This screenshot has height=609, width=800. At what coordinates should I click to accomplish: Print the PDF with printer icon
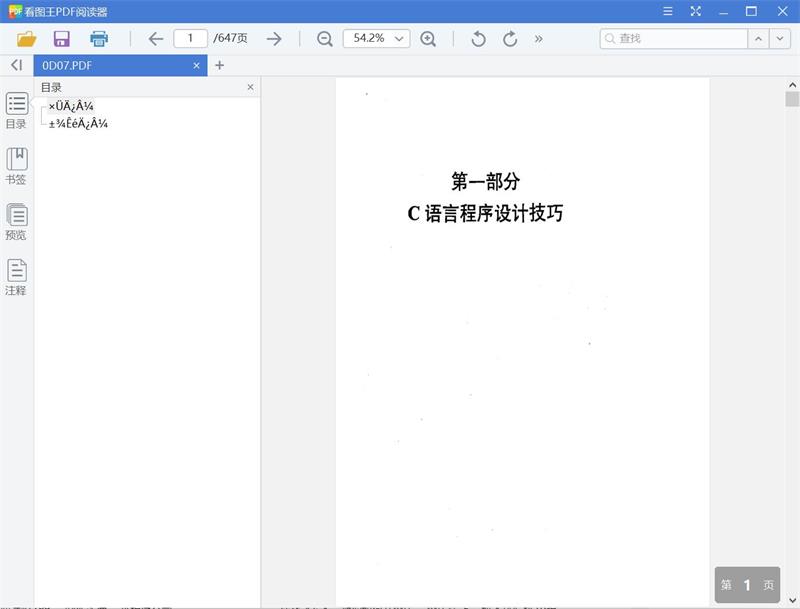point(99,39)
